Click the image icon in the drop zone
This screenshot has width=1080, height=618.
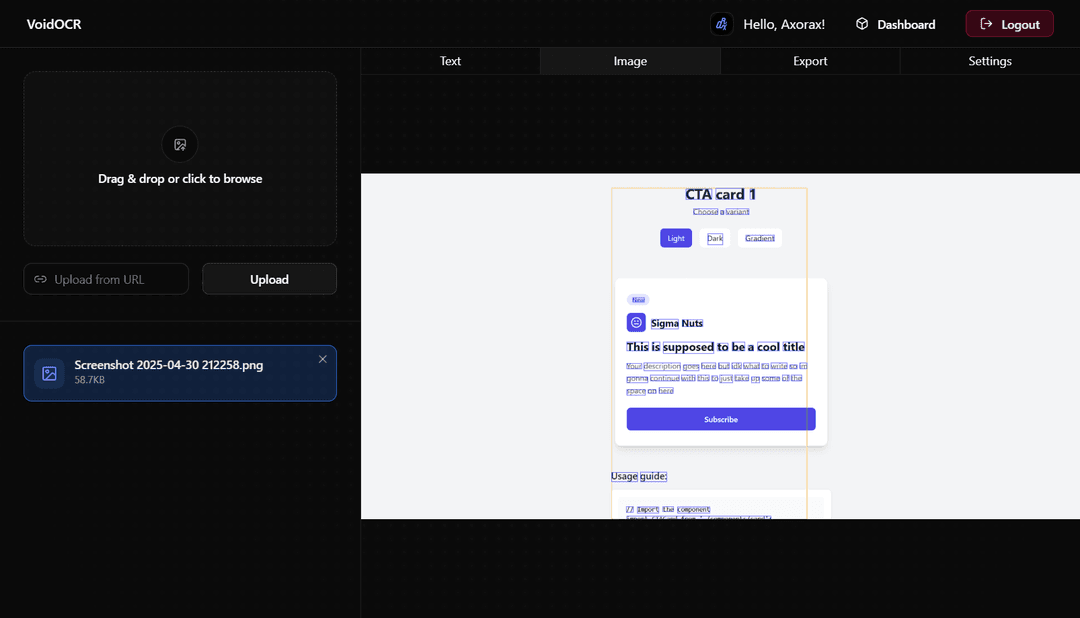[179, 144]
